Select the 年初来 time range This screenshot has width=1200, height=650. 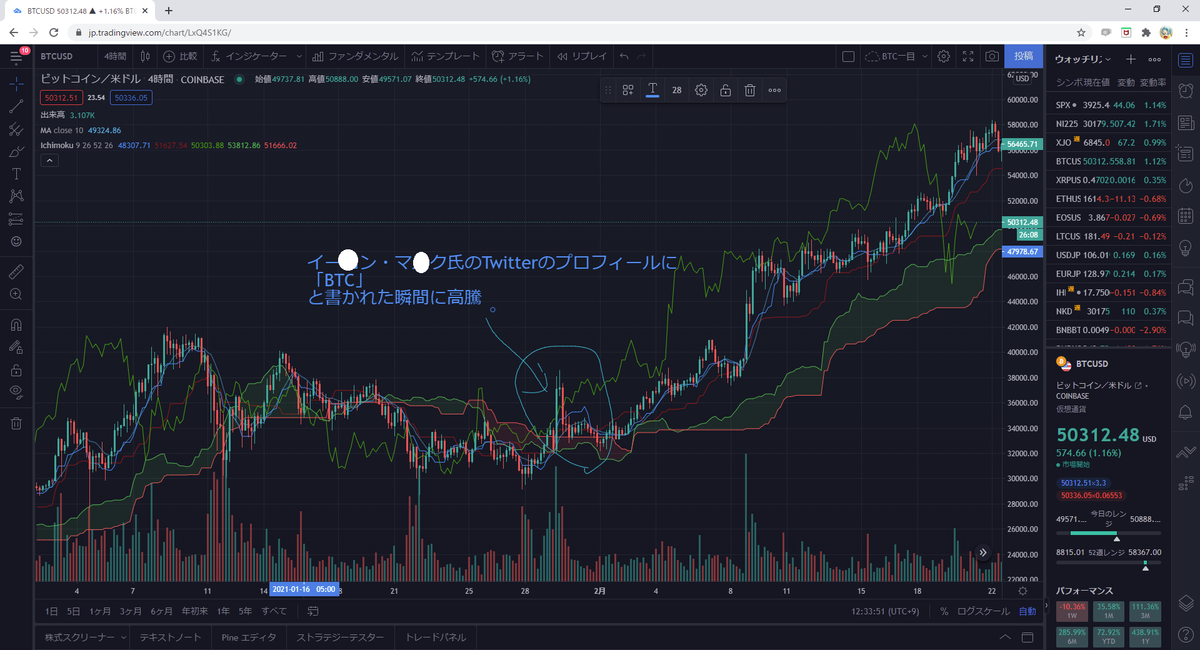195,611
